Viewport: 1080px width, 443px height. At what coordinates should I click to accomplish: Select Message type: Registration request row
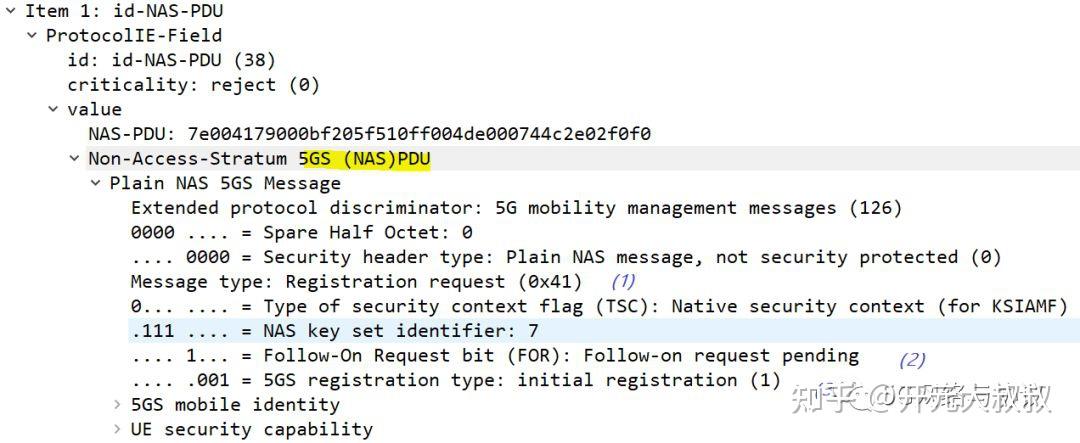(x=356, y=282)
